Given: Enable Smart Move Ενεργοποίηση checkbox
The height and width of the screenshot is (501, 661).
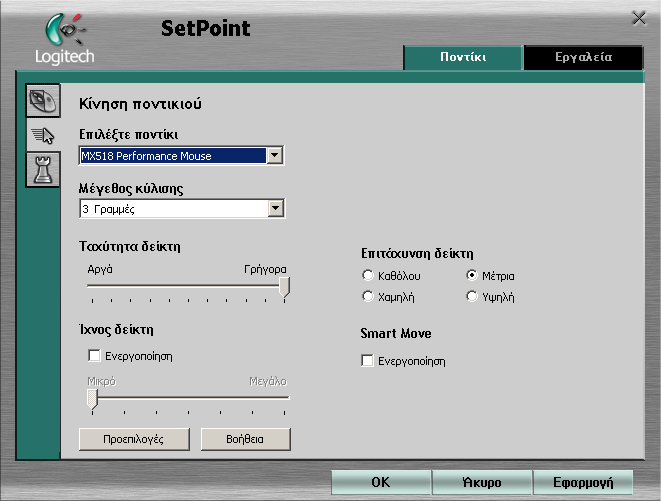Looking at the screenshot, I should 367,361.
